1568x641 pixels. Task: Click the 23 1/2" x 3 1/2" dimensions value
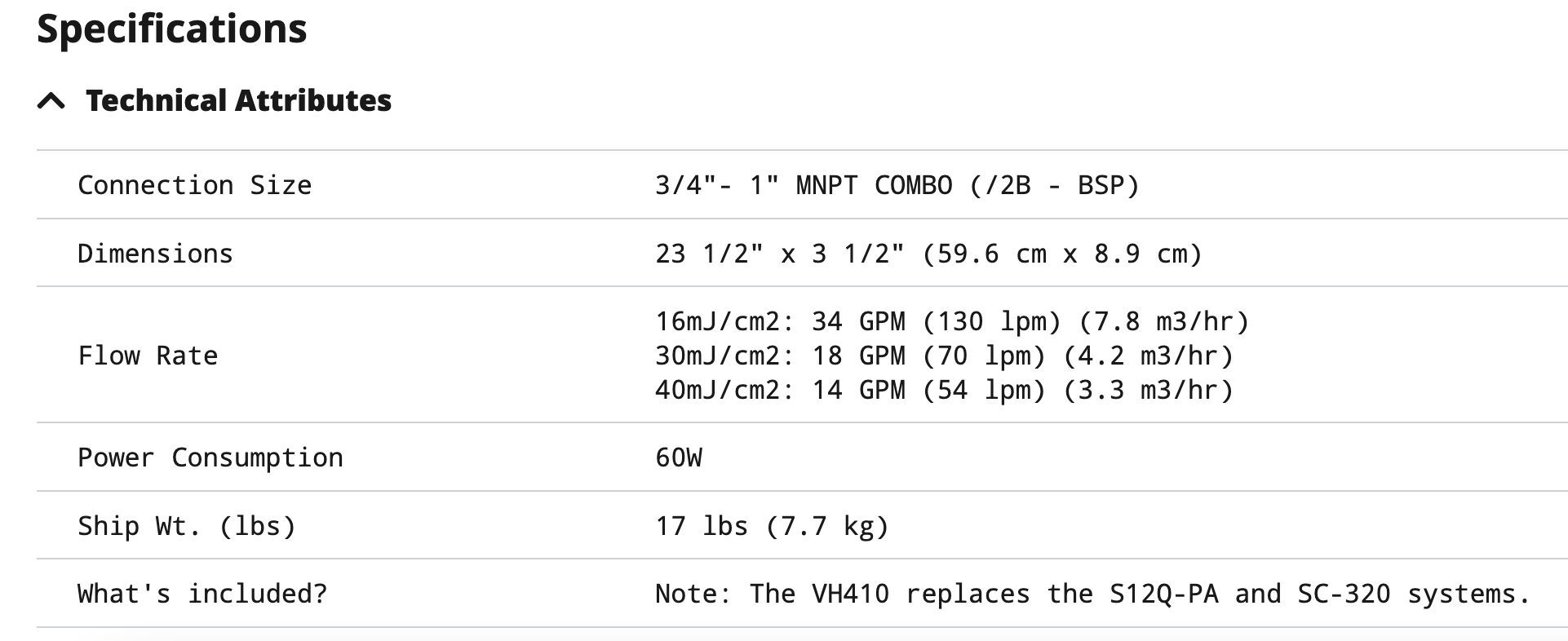928,254
